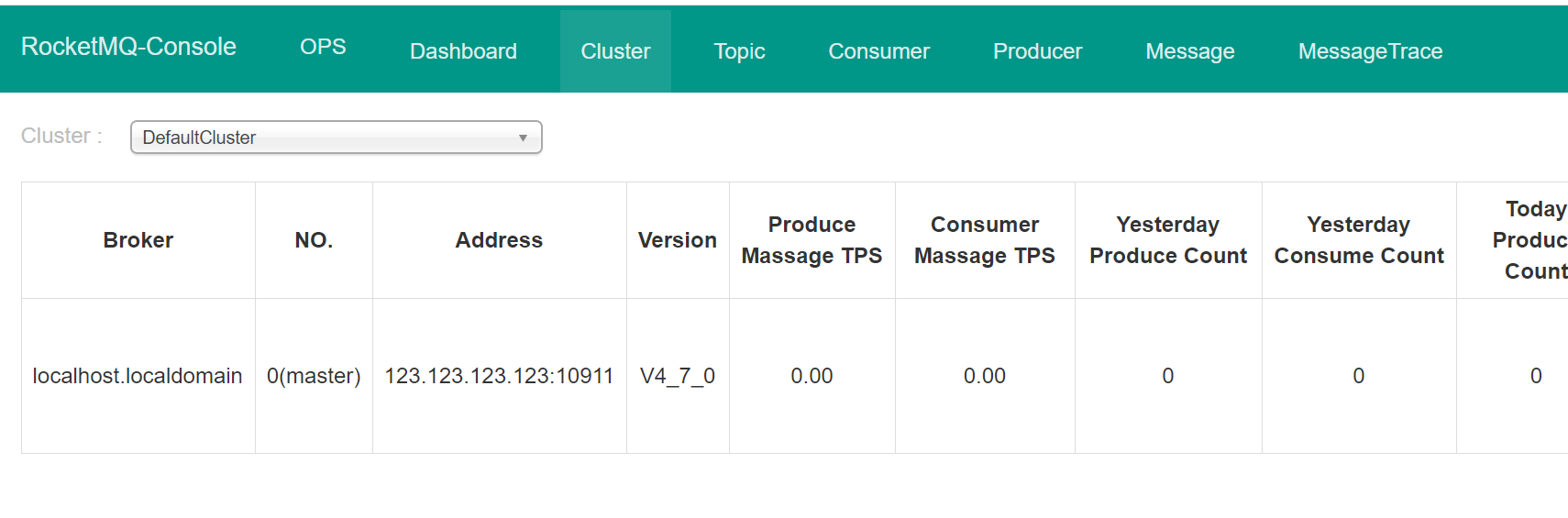Viewport: 1568px width, 518px height.
Task: Open the OPS menu item
Action: pos(323,47)
